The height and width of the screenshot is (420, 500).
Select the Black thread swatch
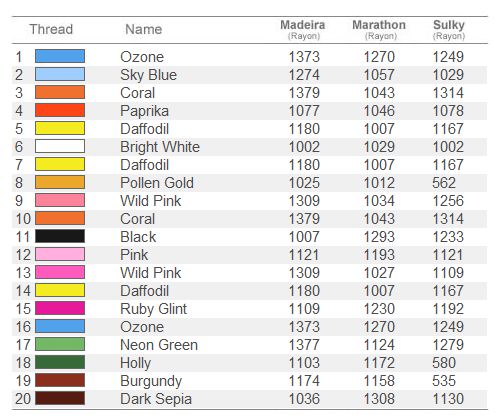[60, 236]
